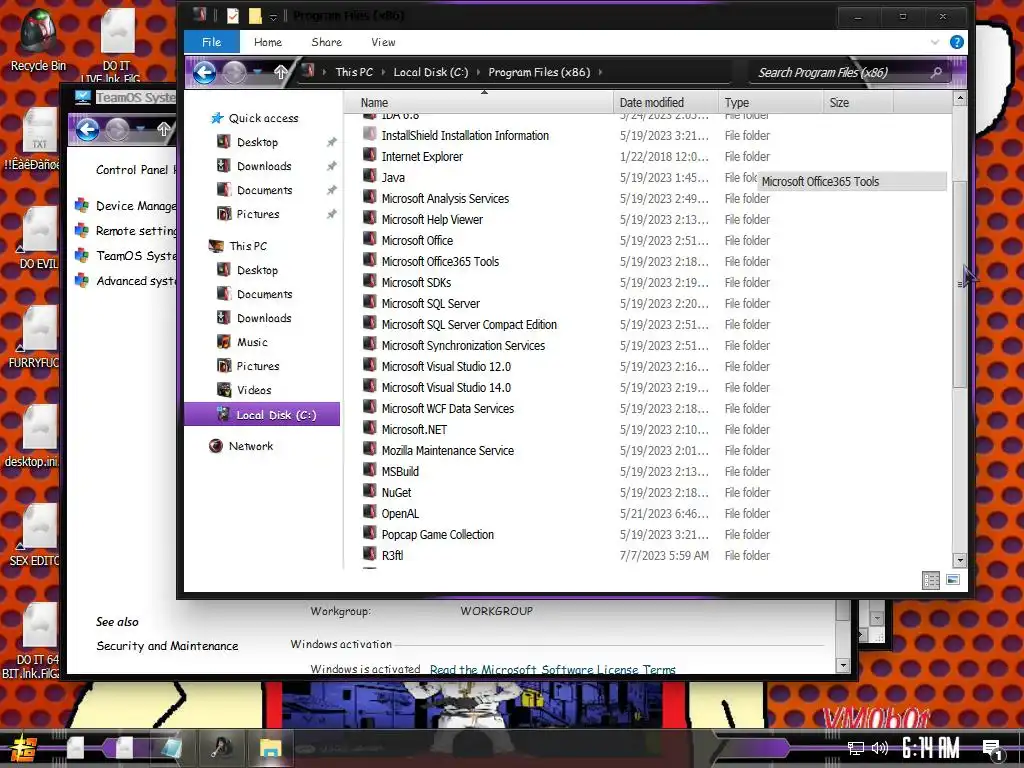
Task: Switch to large icons view in Explorer
Action: tap(953, 580)
